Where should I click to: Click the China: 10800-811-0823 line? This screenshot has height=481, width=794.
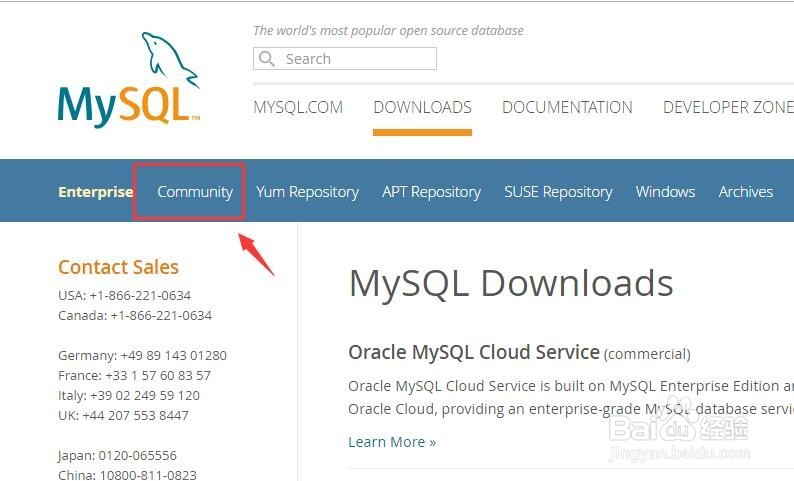tap(127, 475)
